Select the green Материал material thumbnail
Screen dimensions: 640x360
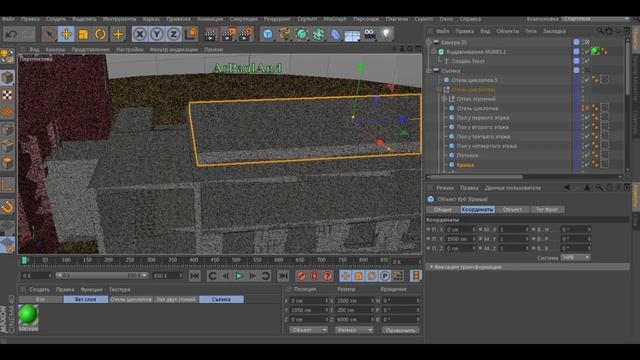click(28, 316)
